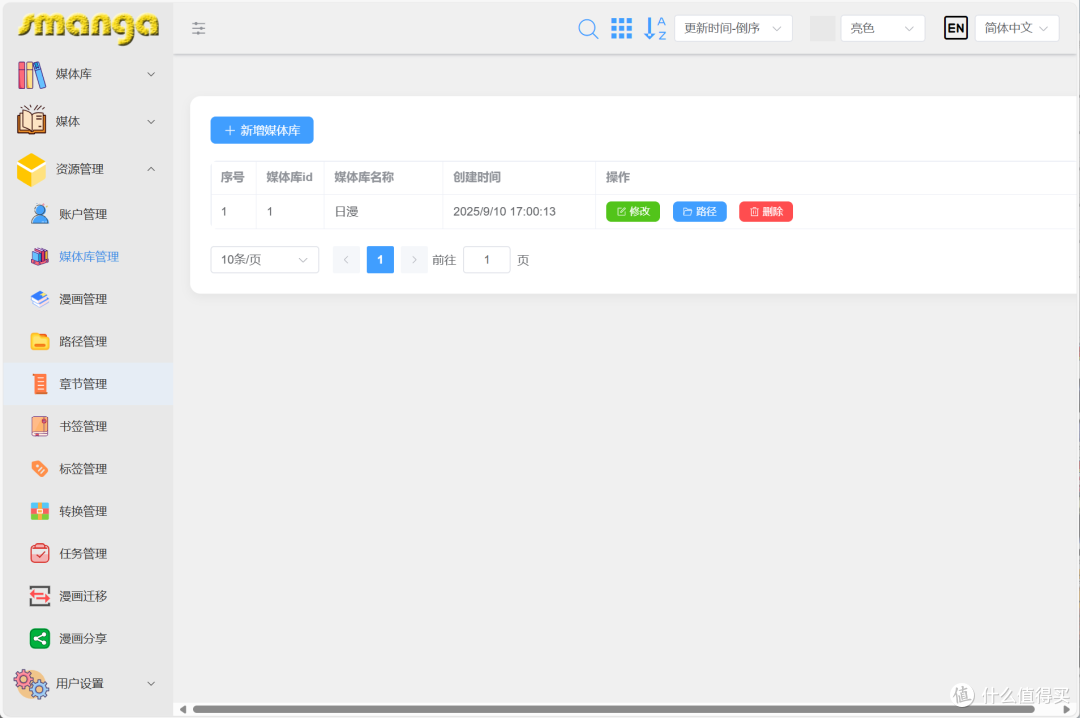
Task: Open 账户管理 menu item
Action: (88, 214)
